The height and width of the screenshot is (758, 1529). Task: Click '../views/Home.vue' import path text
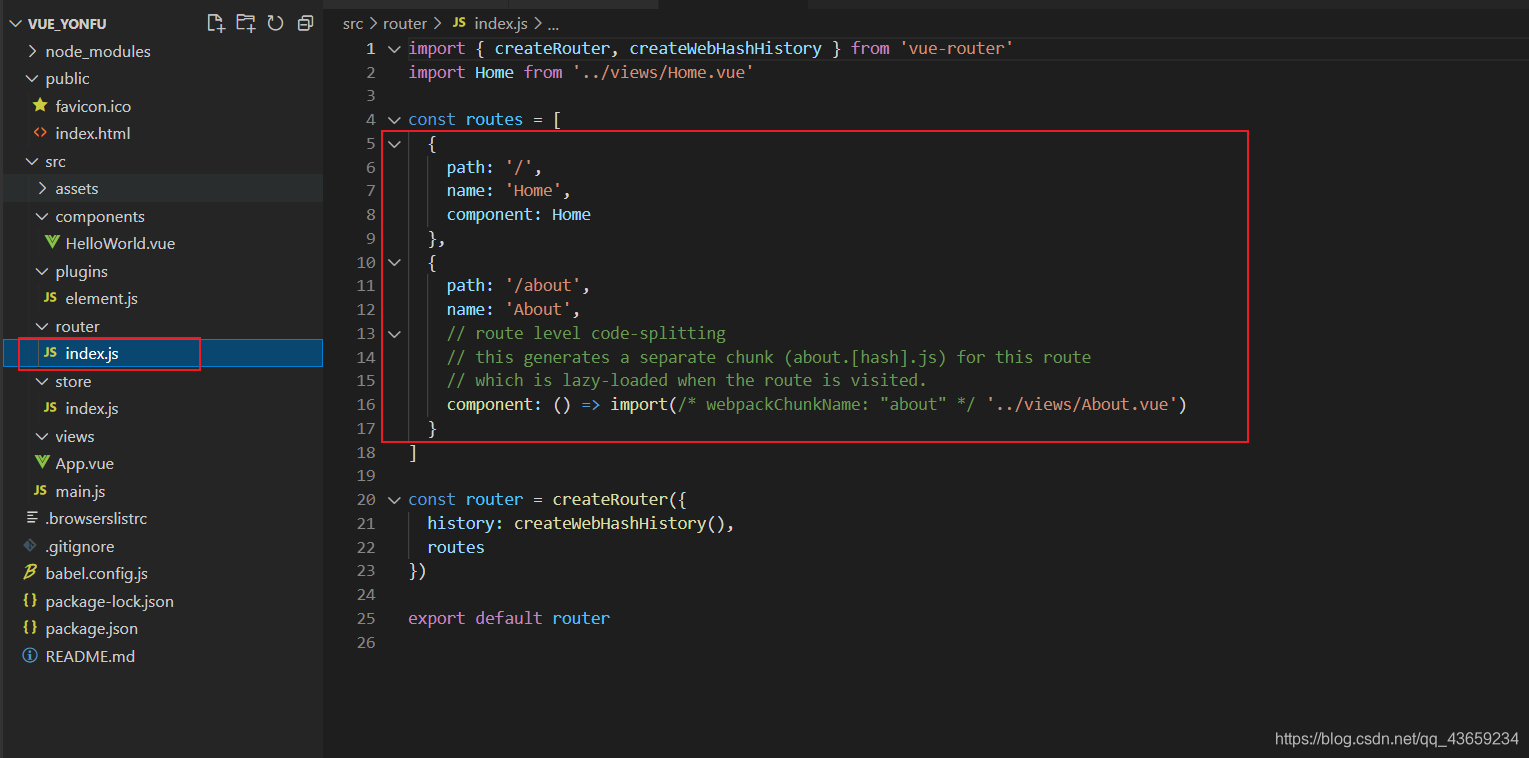click(662, 72)
